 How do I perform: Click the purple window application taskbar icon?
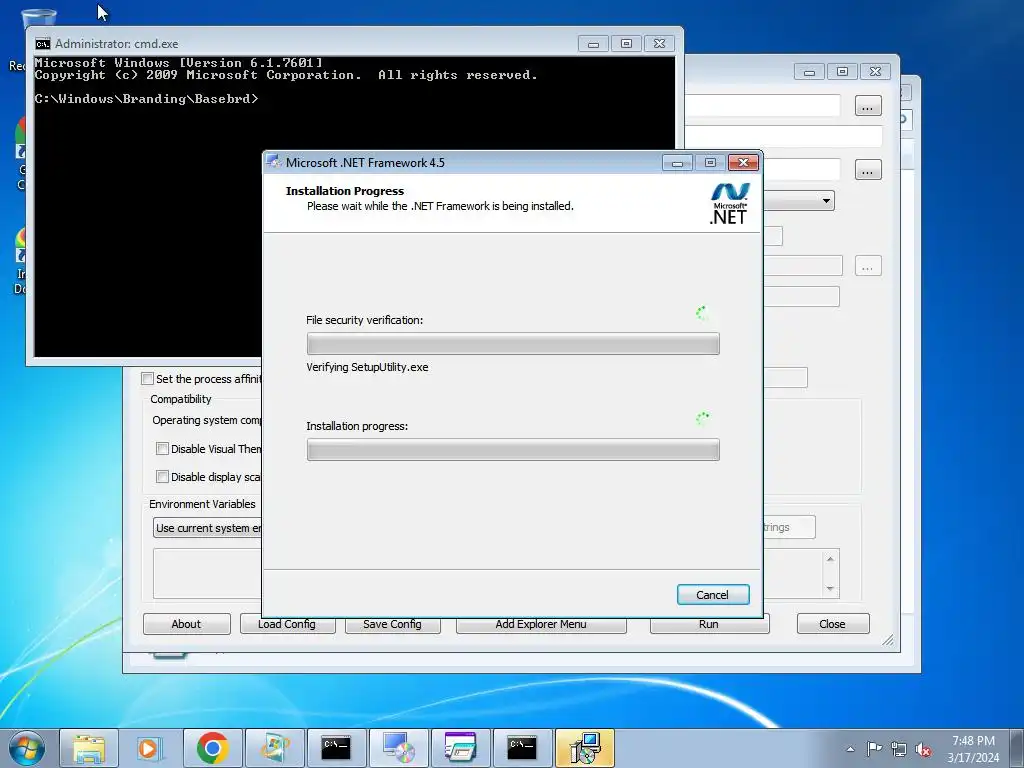(460, 748)
